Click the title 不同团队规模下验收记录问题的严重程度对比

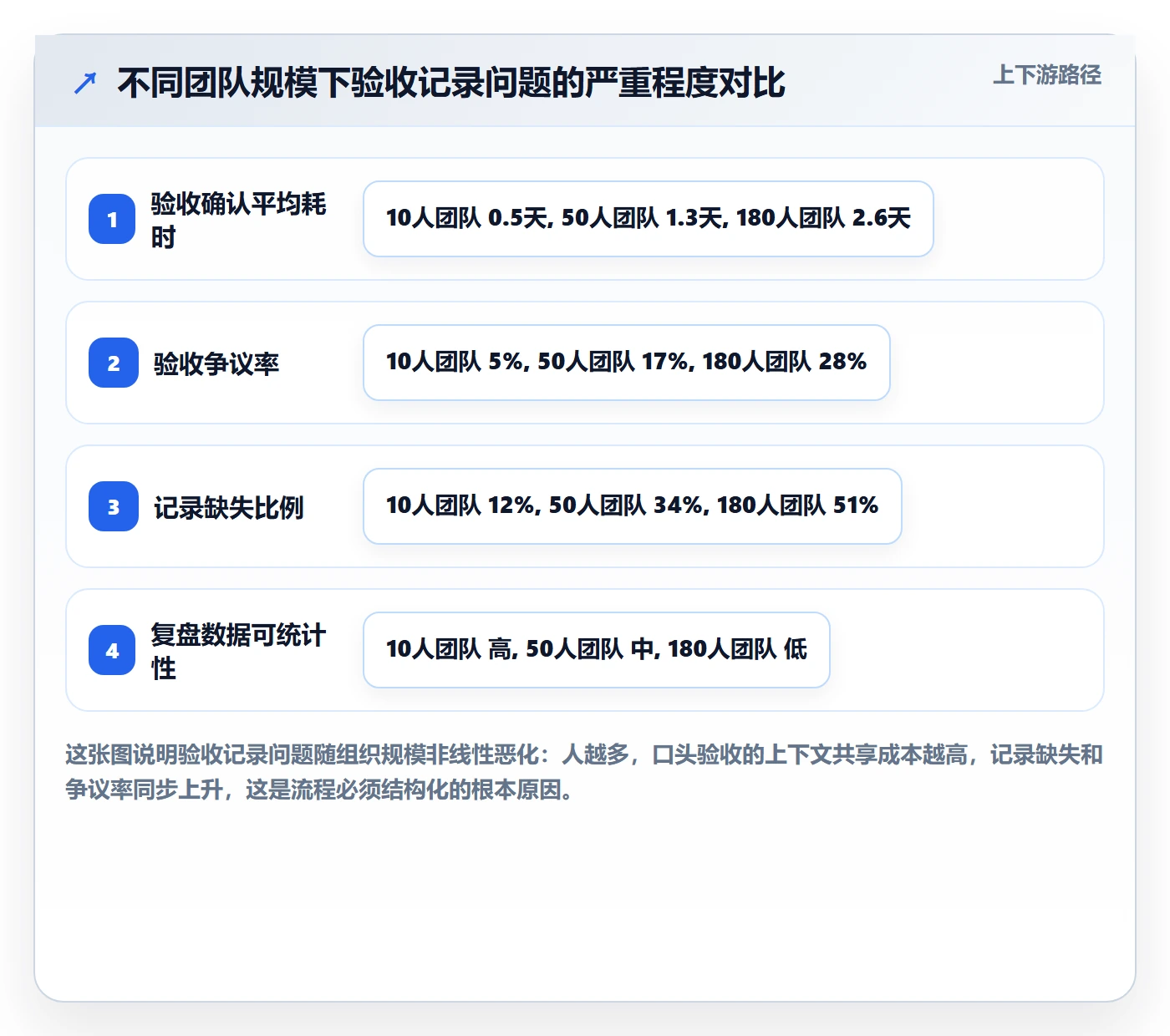(x=451, y=83)
